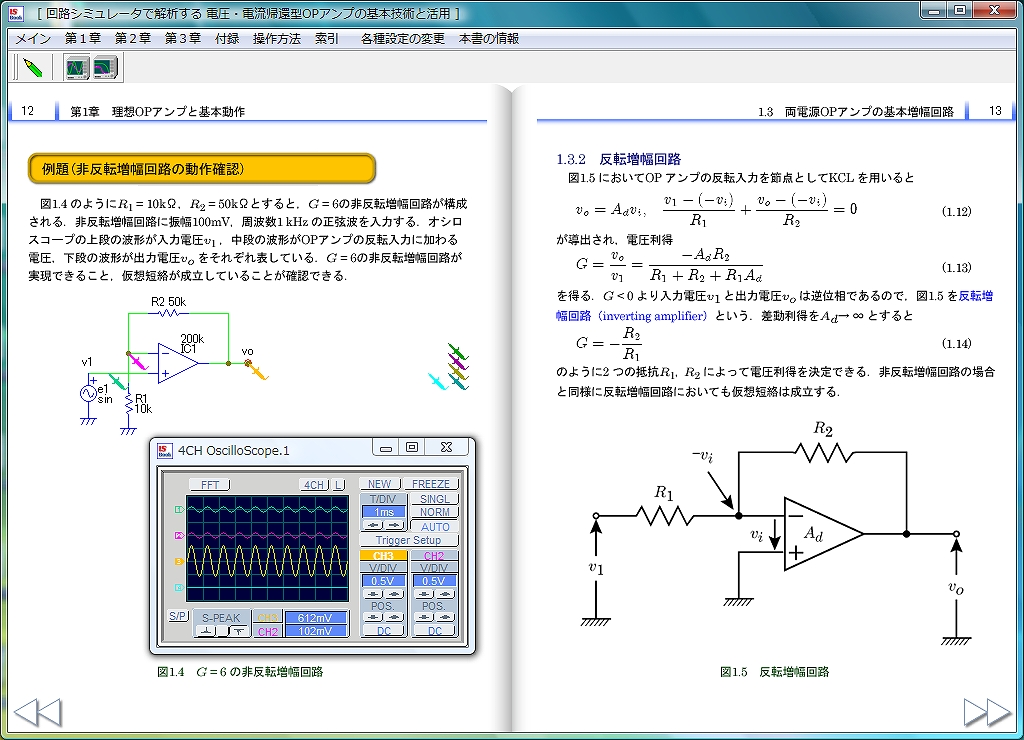Image resolution: width=1024 pixels, height=740 pixels.
Task: Click the R1 10k resistor in schematic
Action: pyautogui.click(x=129, y=404)
